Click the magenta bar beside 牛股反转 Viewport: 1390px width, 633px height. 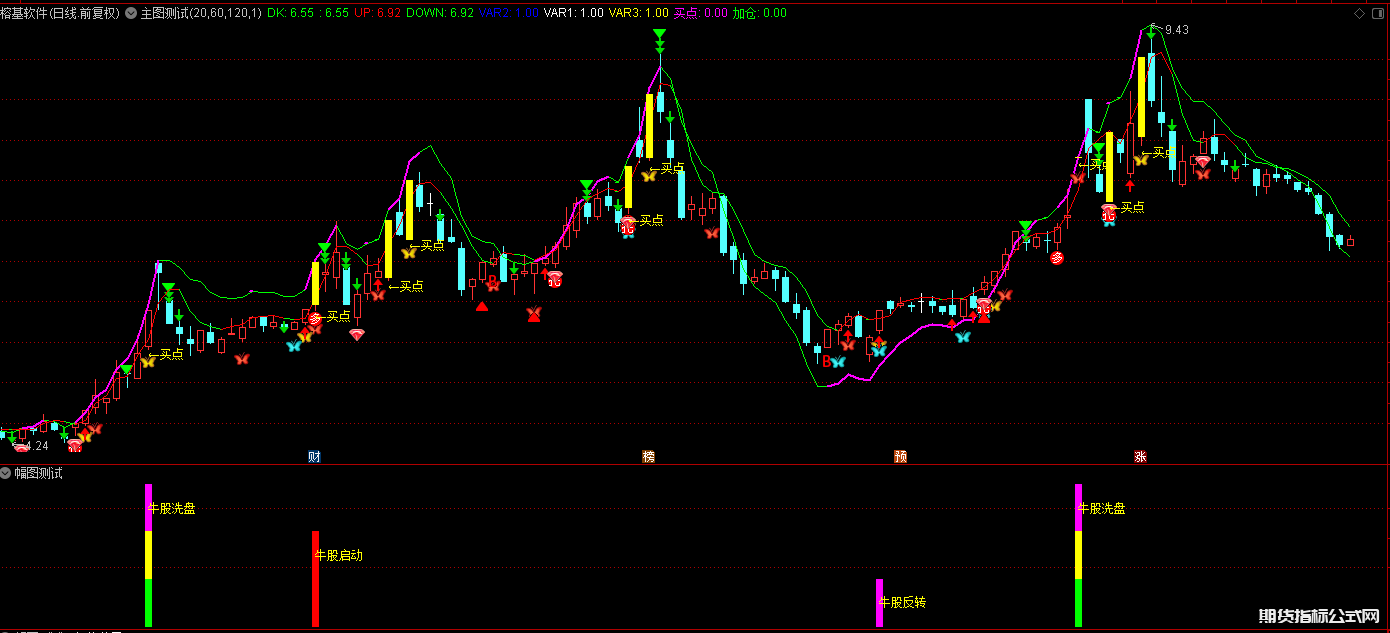[879, 603]
